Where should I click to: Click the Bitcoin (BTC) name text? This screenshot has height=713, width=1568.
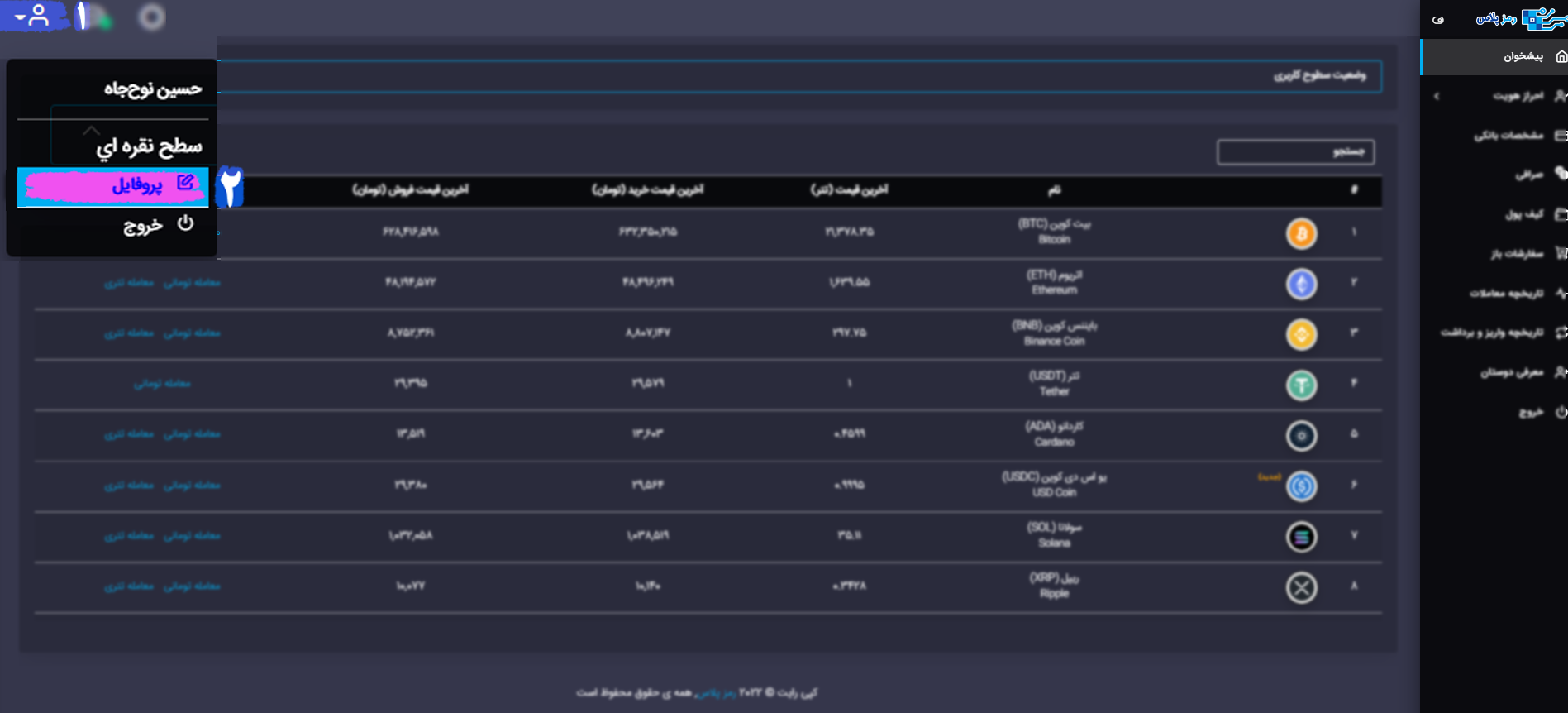(1054, 232)
